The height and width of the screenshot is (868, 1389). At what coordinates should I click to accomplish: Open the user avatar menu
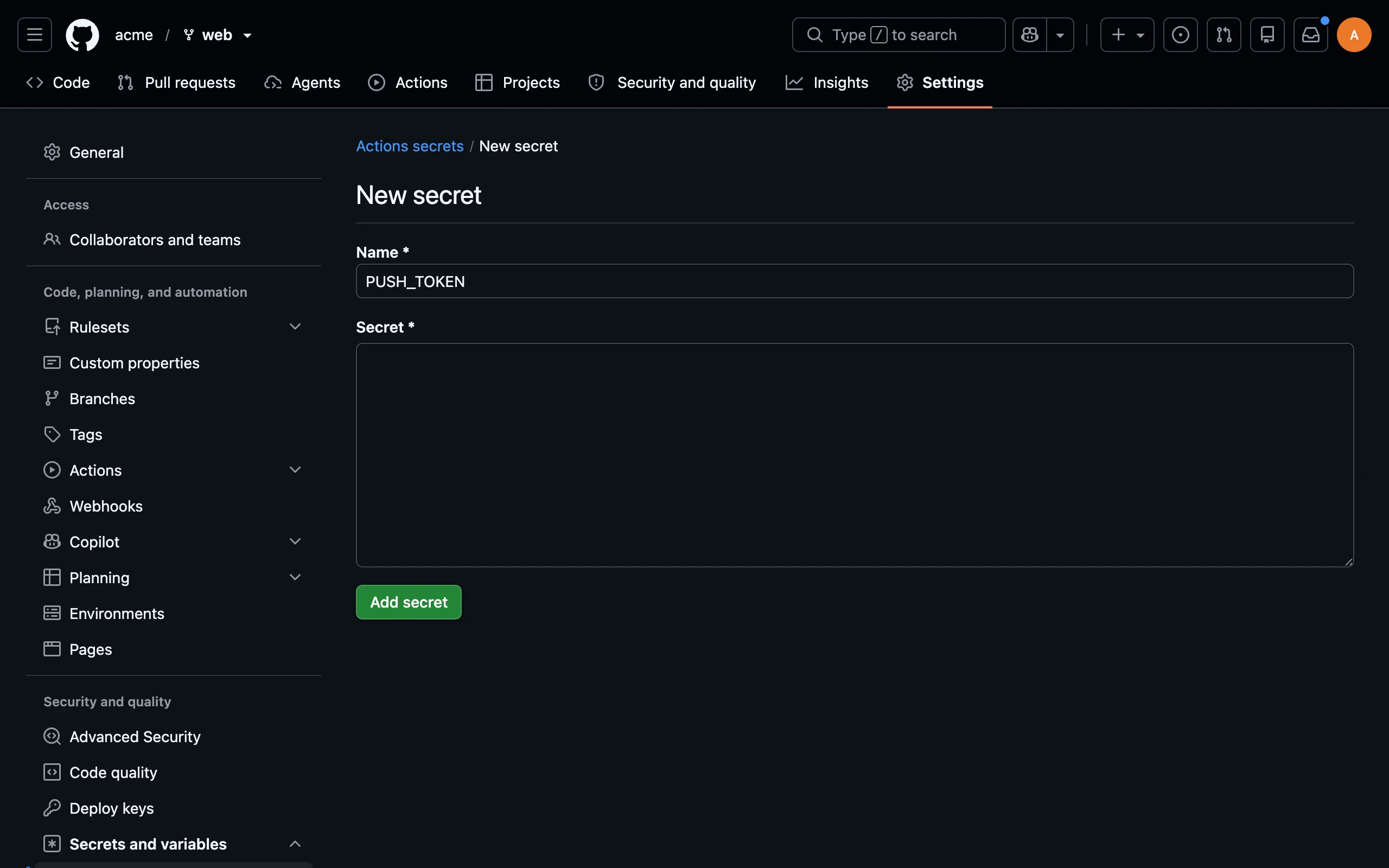click(1354, 35)
